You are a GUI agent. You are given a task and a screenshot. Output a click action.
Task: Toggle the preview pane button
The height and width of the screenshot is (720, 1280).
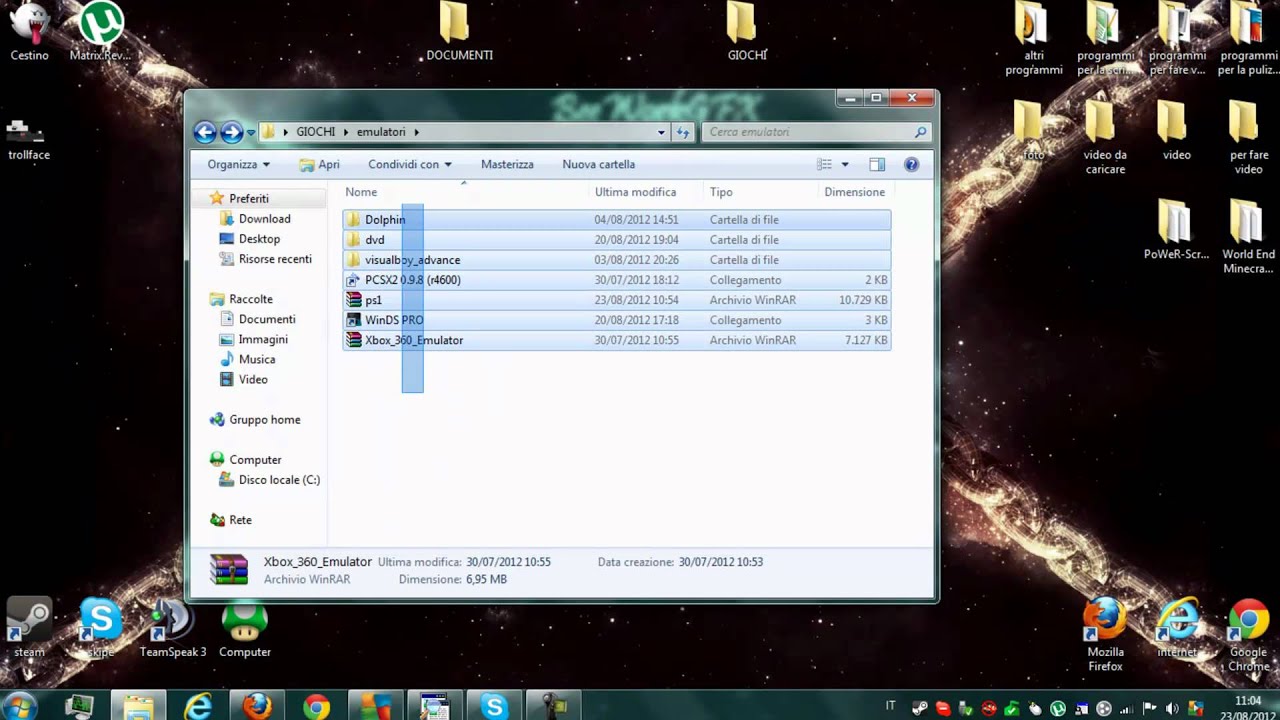(x=877, y=164)
